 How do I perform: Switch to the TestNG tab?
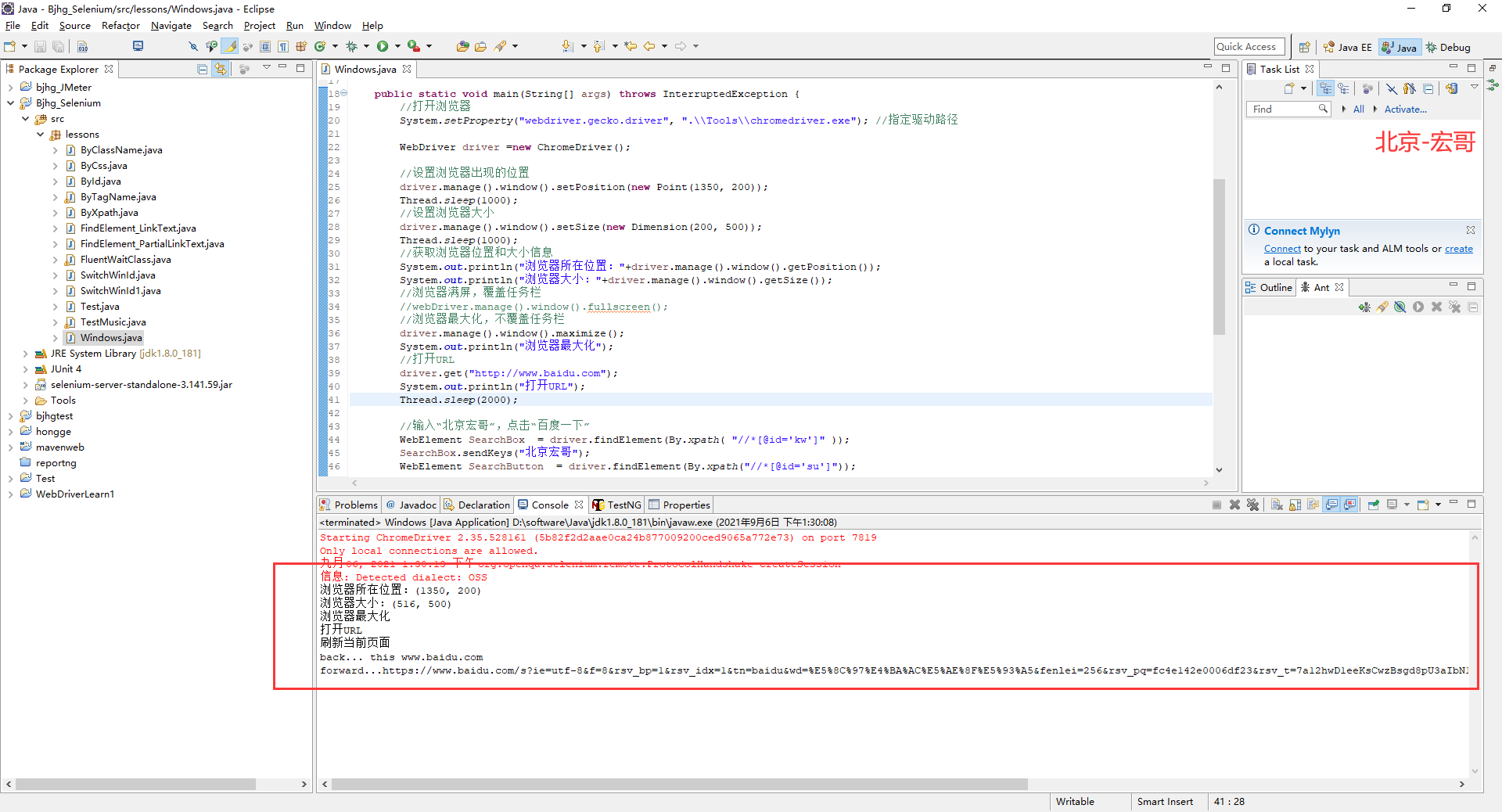tap(622, 505)
